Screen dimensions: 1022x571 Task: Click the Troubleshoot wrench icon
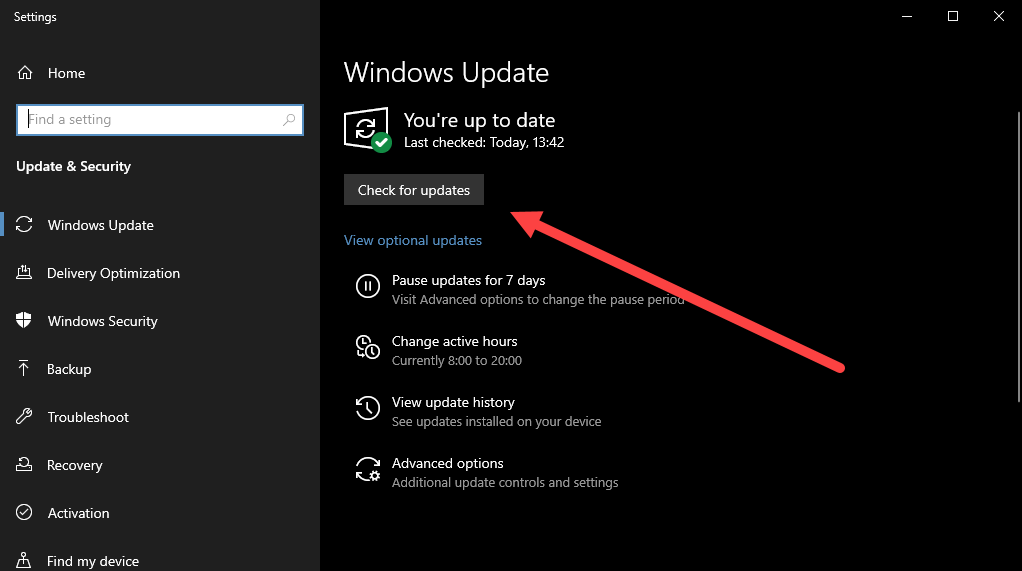[x=24, y=417]
